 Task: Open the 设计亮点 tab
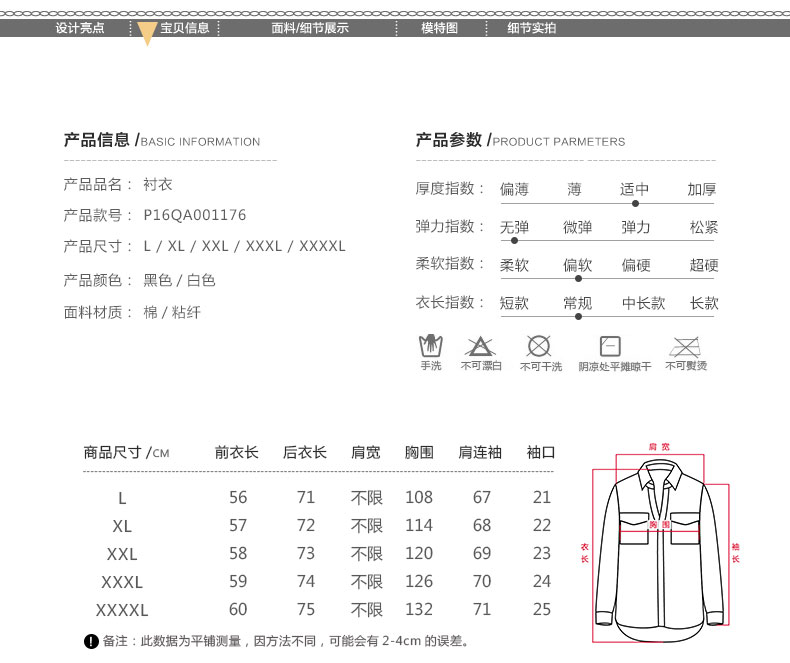point(80,28)
